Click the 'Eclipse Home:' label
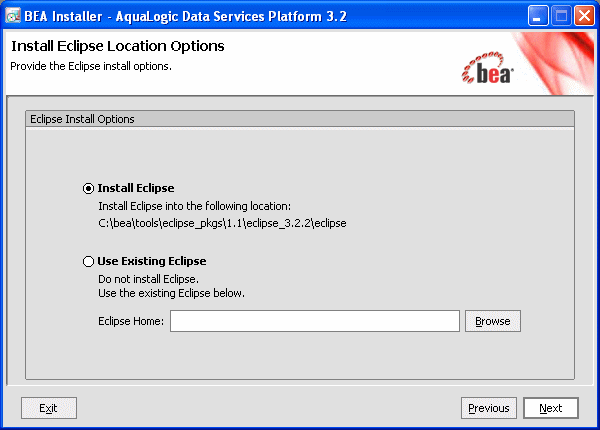 (x=131, y=321)
